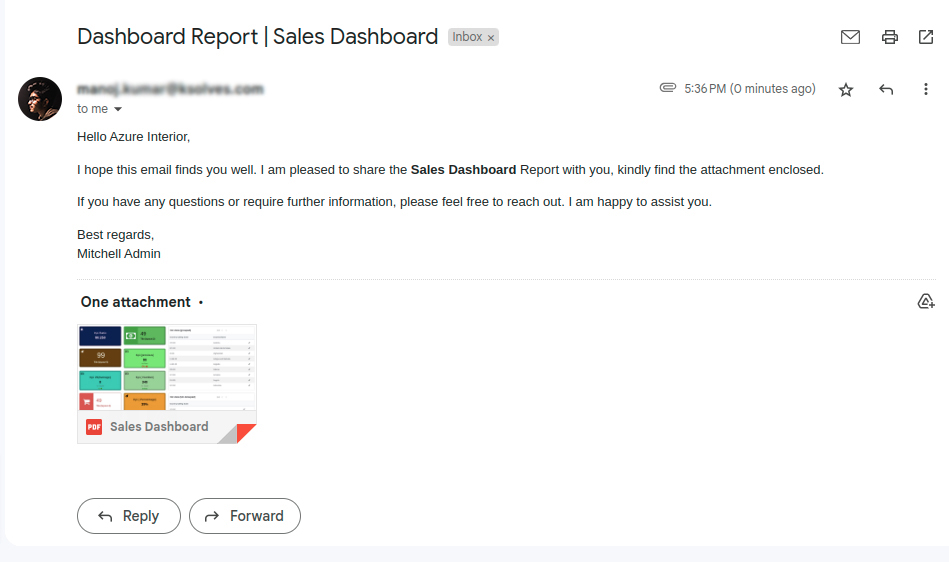Star this email
The height and width of the screenshot is (562, 949).
846,89
